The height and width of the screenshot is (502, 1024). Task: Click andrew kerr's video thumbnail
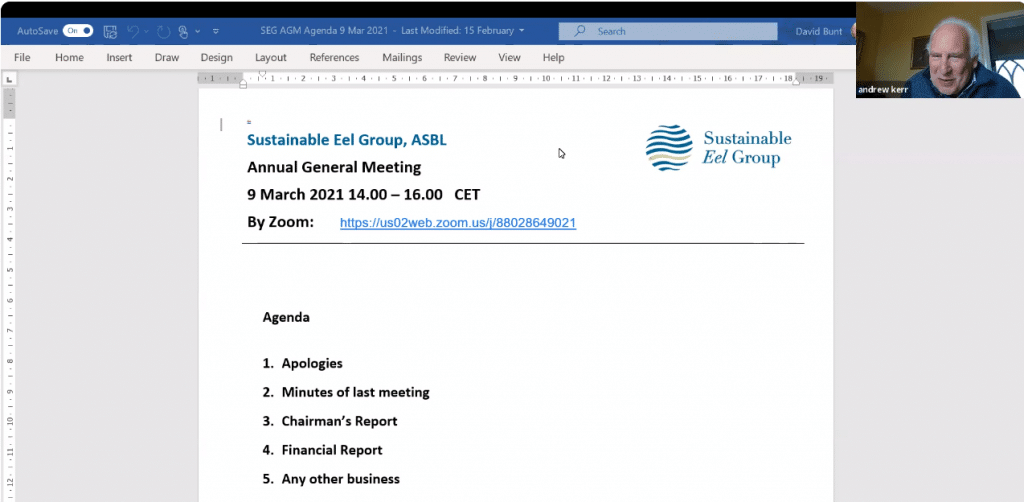(939, 50)
